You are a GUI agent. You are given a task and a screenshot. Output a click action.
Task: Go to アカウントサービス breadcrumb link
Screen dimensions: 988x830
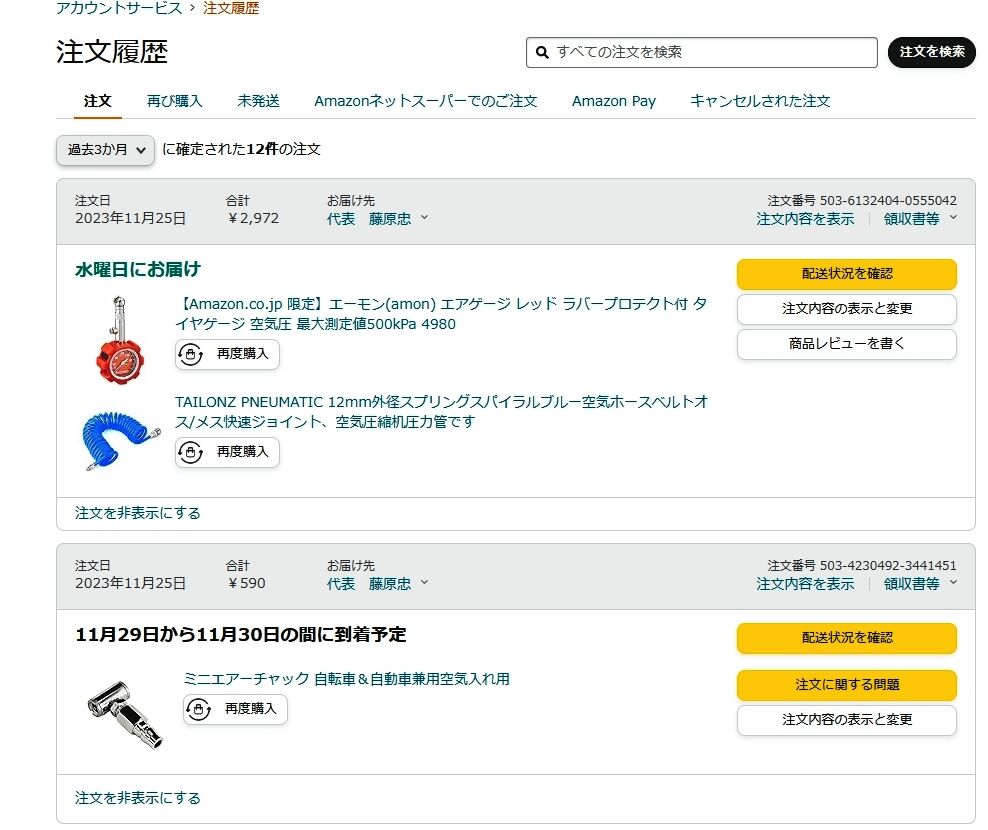click(118, 8)
